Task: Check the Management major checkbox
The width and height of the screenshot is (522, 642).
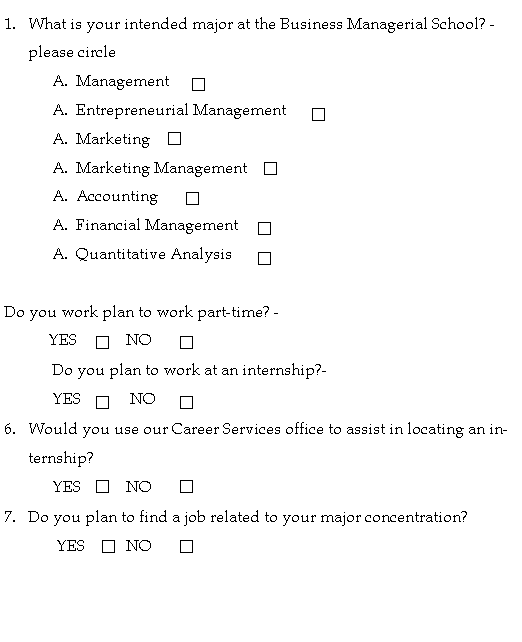Action: 199,84
